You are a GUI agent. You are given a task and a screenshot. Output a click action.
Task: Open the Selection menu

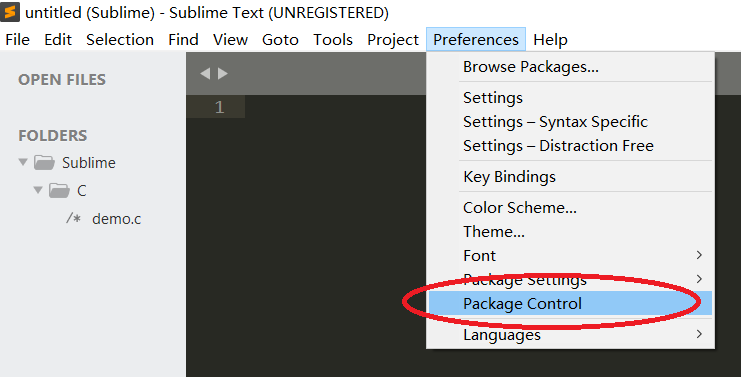(120, 40)
